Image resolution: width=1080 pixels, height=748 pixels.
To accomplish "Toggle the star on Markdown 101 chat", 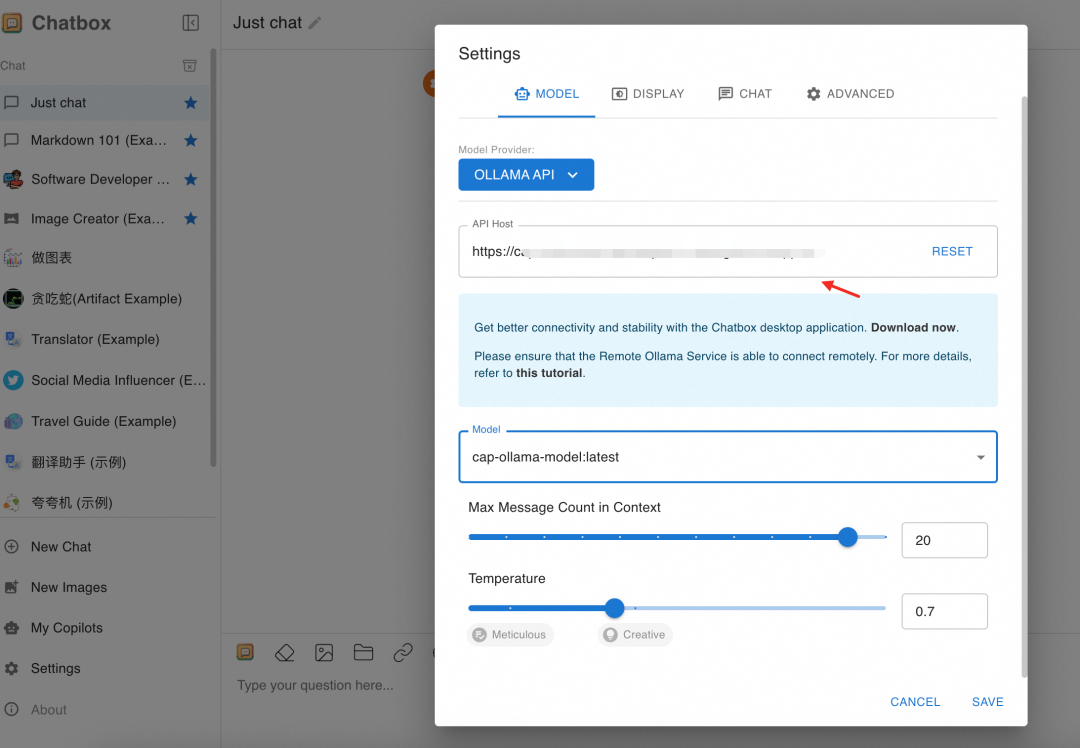I will click(x=191, y=141).
